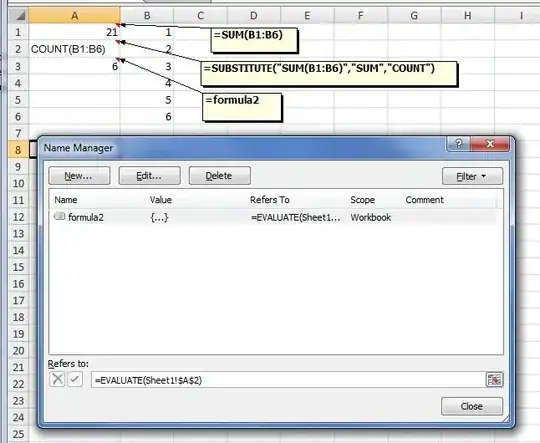Click the =SUBSTITUTE comment box
Viewport: 540px width, 443px height.
click(329, 73)
